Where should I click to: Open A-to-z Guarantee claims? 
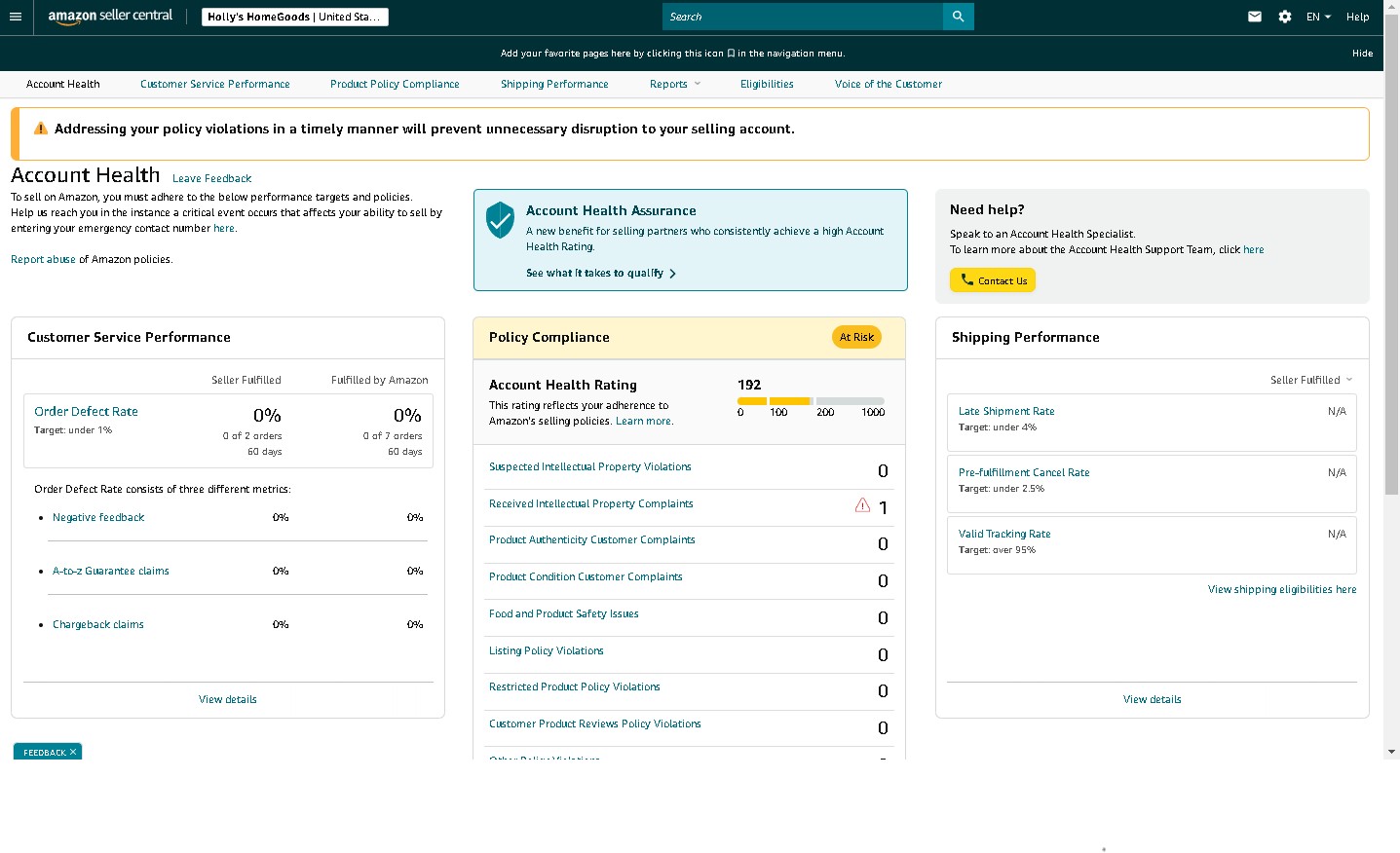click(x=111, y=572)
